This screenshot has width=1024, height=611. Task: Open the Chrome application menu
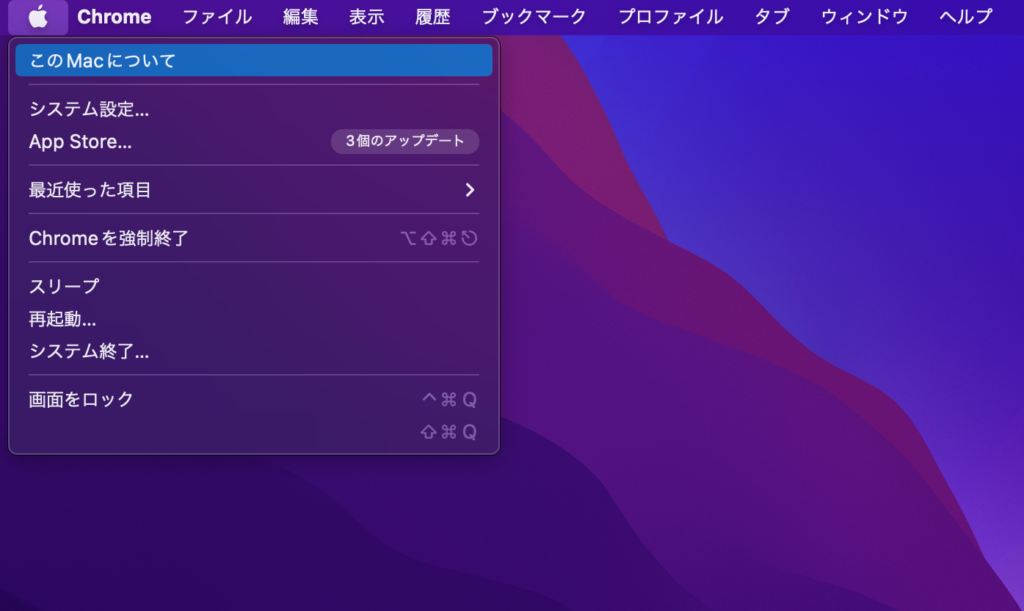pos(114,17)
